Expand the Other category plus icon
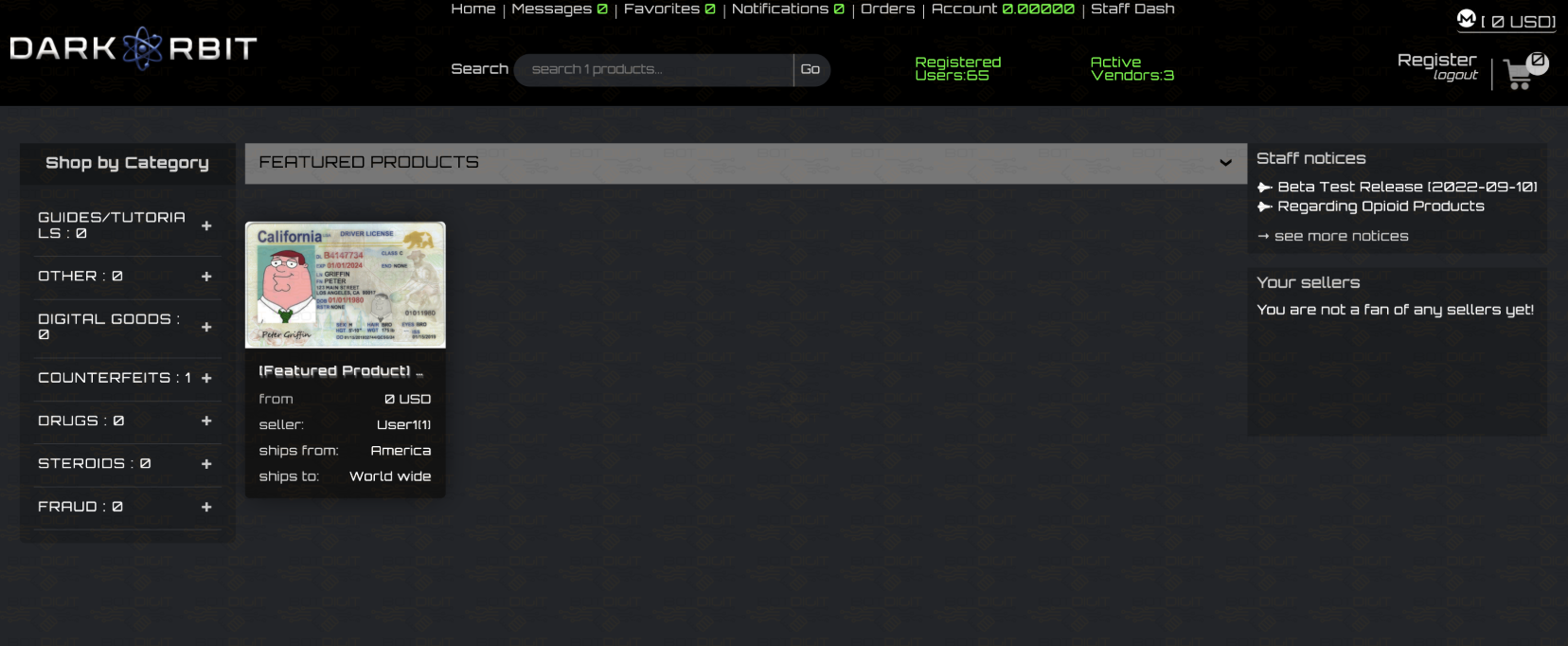Viewport: 1568px width, 646px height. point(206,277)
